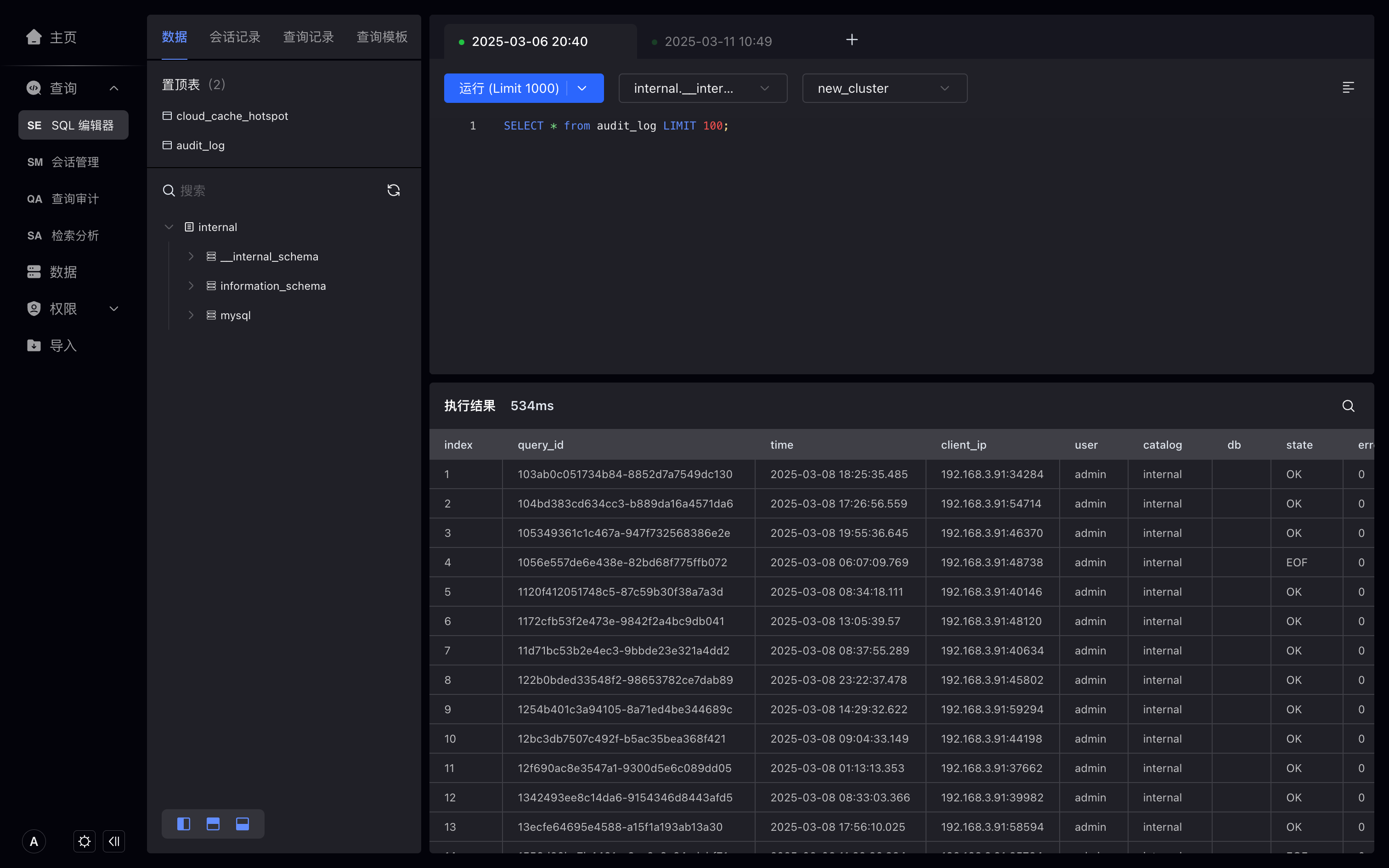Select query_id 103ab0c051734b84-8852d7a7549dc130
1389x868 pixels.
click(x=625, y=474)
